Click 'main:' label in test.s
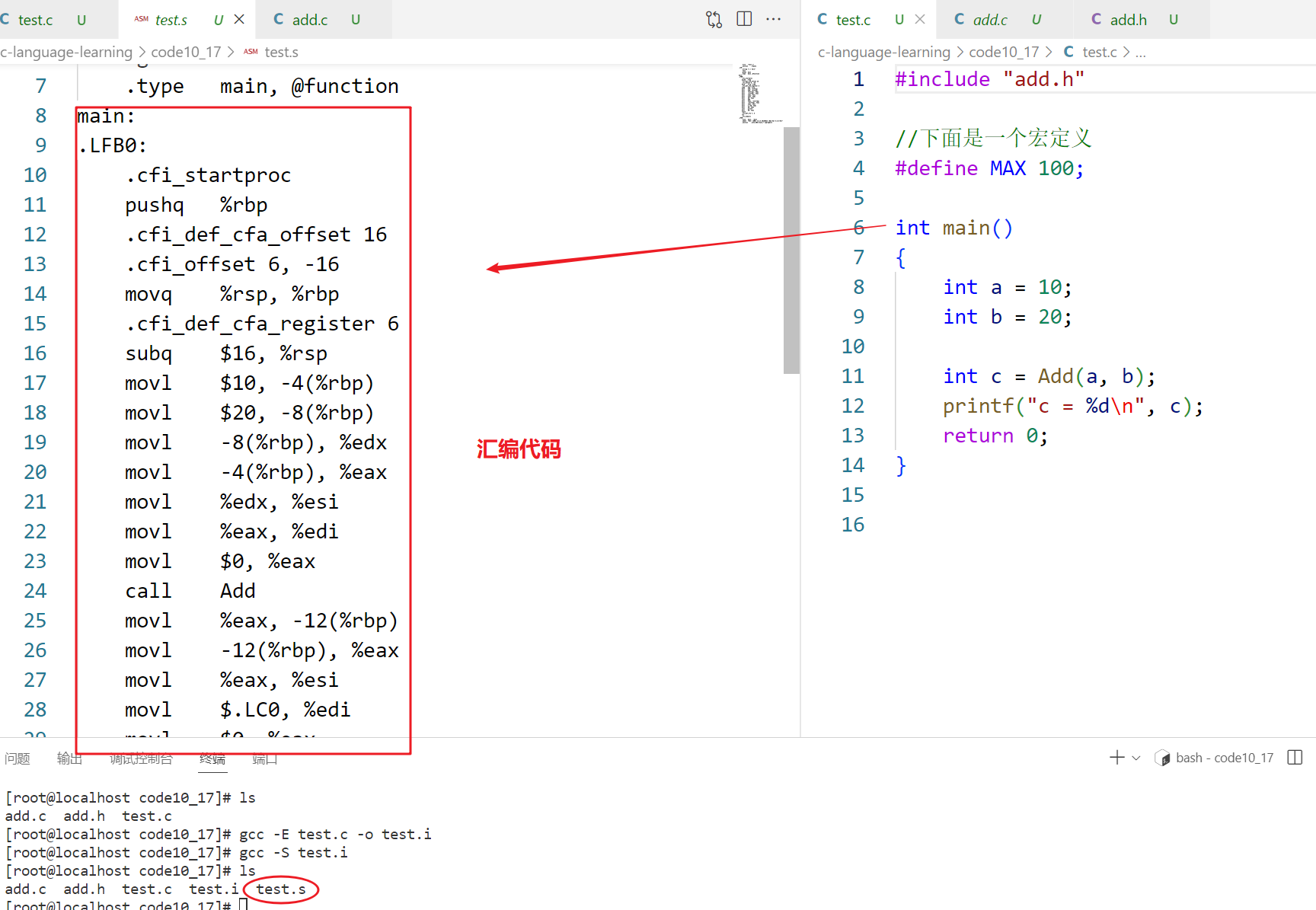This screenshot has height=910, width=1316. tap(106, 116)
